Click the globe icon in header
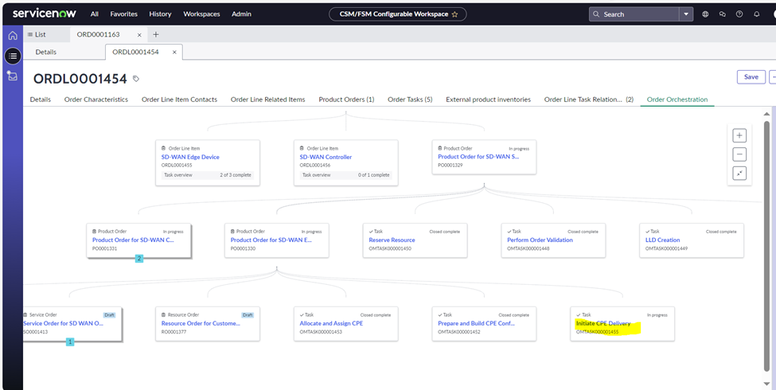 [705, 14]
